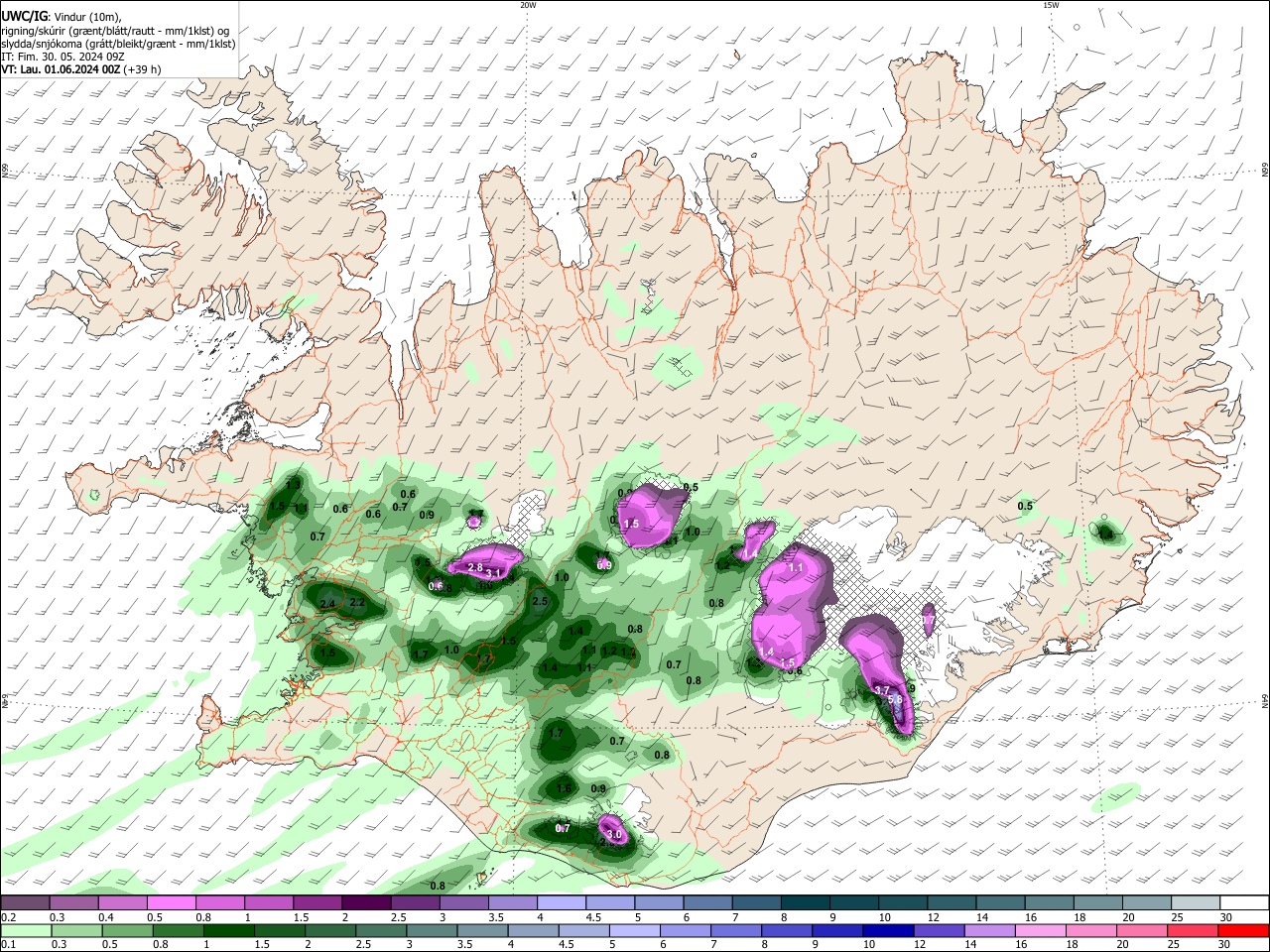The height and width of the screenshot is (952, 1270).
Task: Click the '3.7' precipitation value on the map
Action: click(882, 689)
